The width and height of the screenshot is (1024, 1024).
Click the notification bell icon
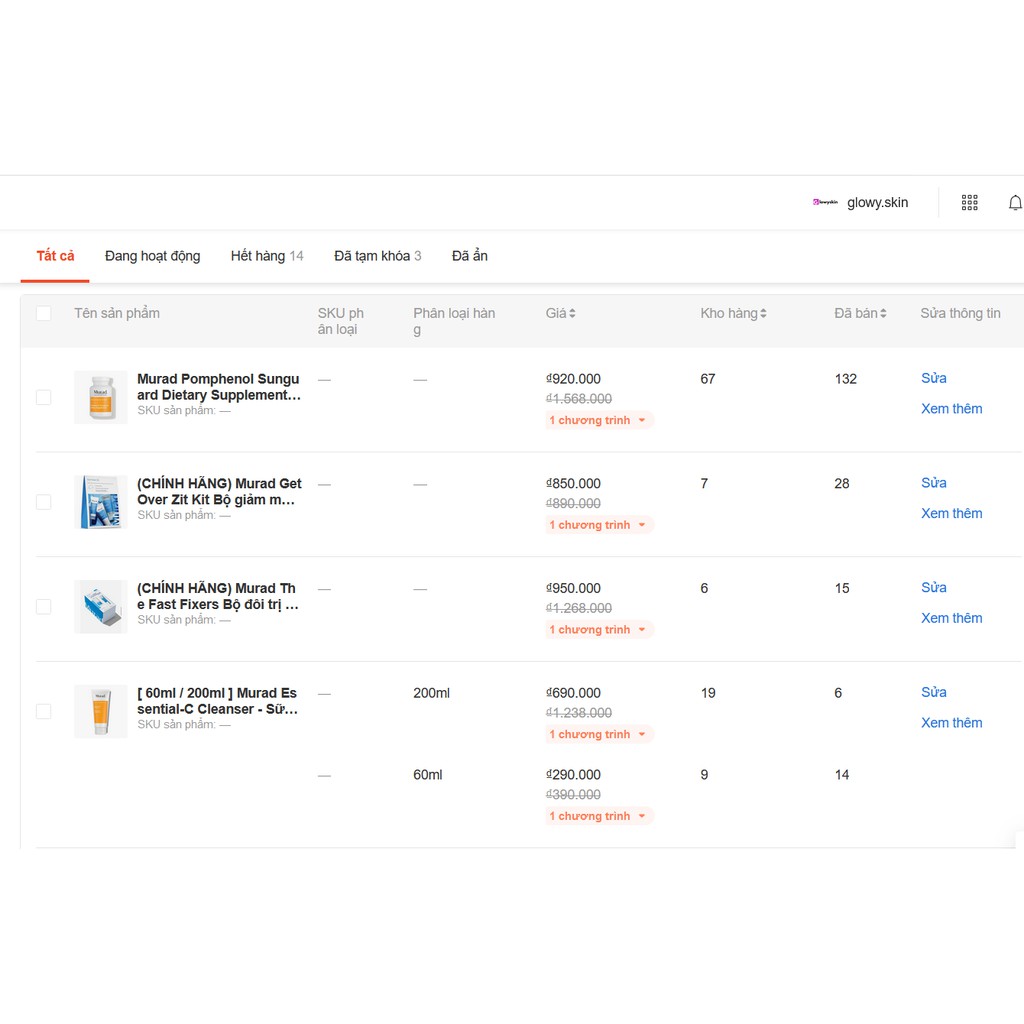tap(1014, 203)
